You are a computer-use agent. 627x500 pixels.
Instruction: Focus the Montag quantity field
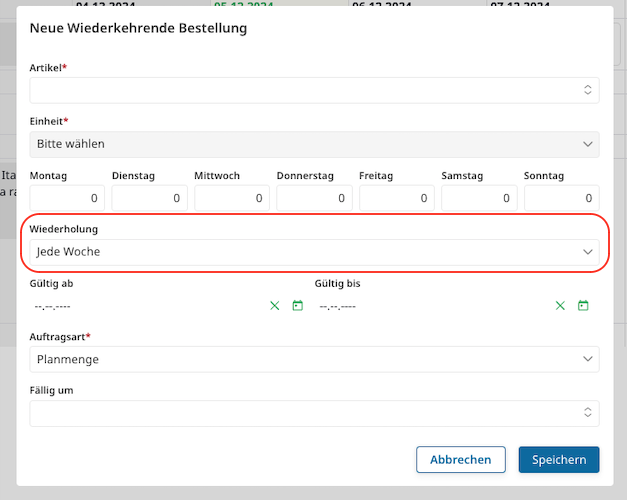click(x=67, y=199)
